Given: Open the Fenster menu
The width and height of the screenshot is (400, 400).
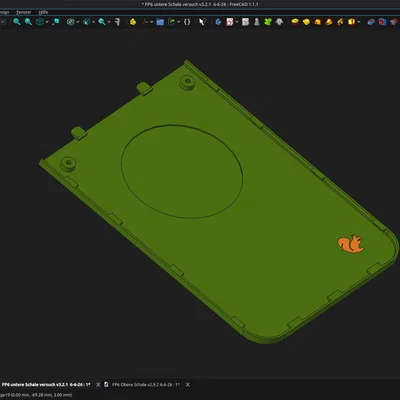Looking at the screenshot, I should (x=24, y=12).
